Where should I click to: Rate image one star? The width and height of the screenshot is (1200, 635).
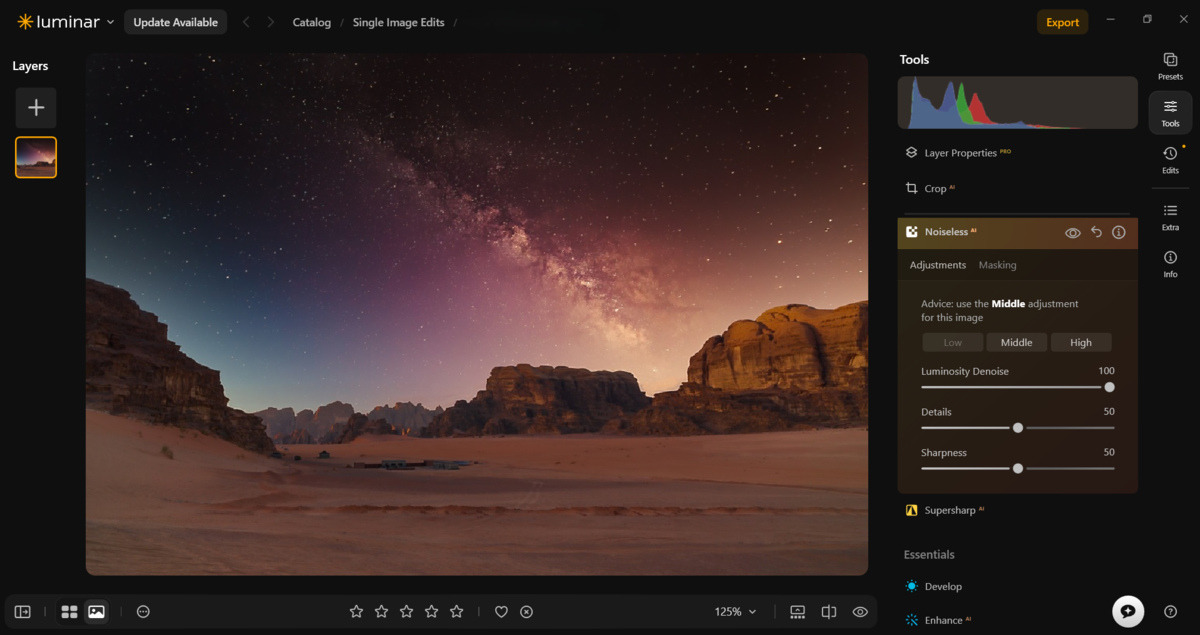click(356, 611)
